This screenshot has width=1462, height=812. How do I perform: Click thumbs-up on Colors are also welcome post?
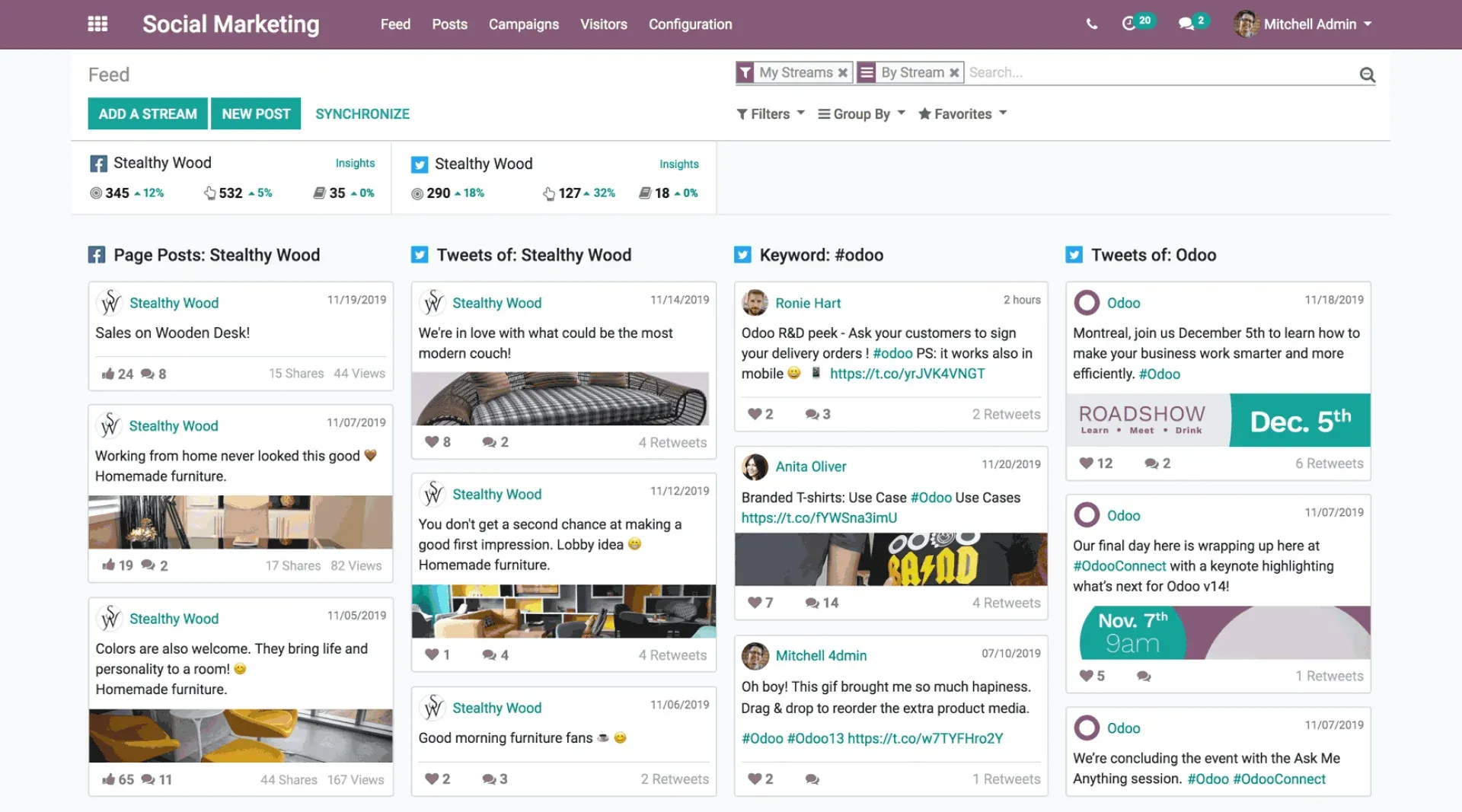[108, 779]
